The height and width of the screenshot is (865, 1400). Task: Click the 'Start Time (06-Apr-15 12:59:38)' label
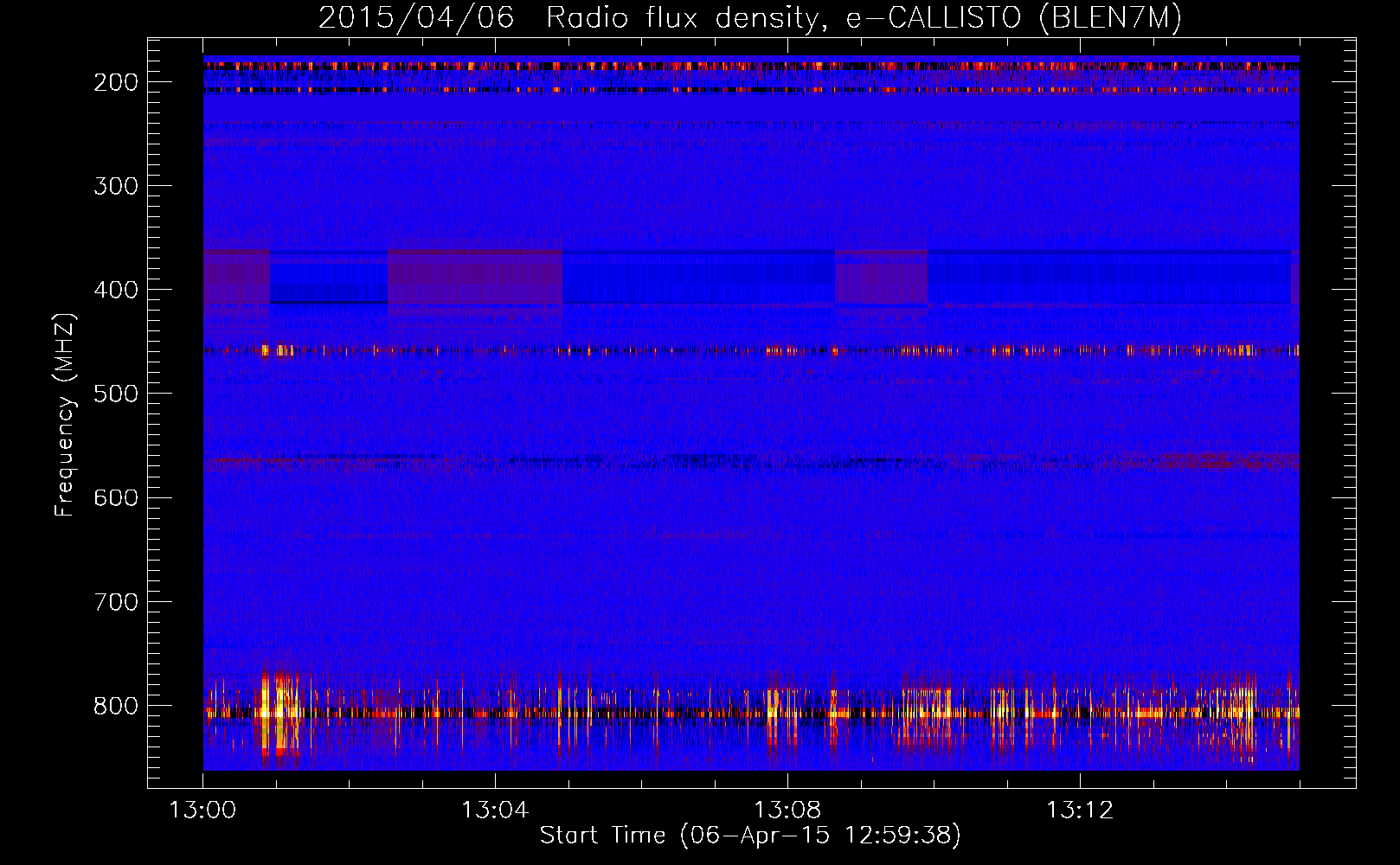tap(750, 836)
